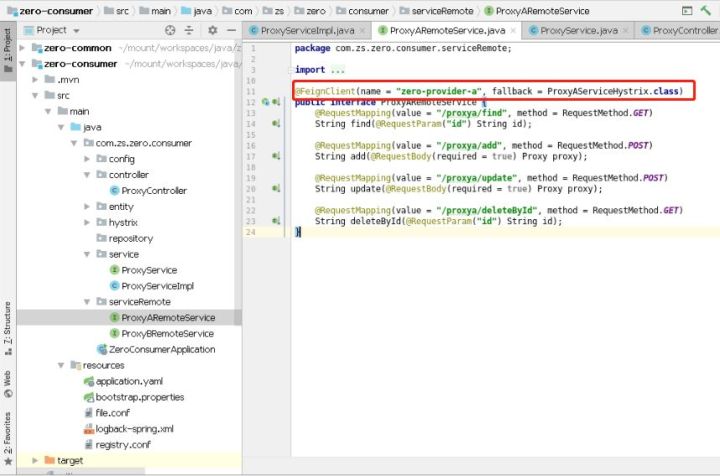
Task: Click the src breadcrumb in navigation bar
Action: pyautogui.click(x=117, y=11)
